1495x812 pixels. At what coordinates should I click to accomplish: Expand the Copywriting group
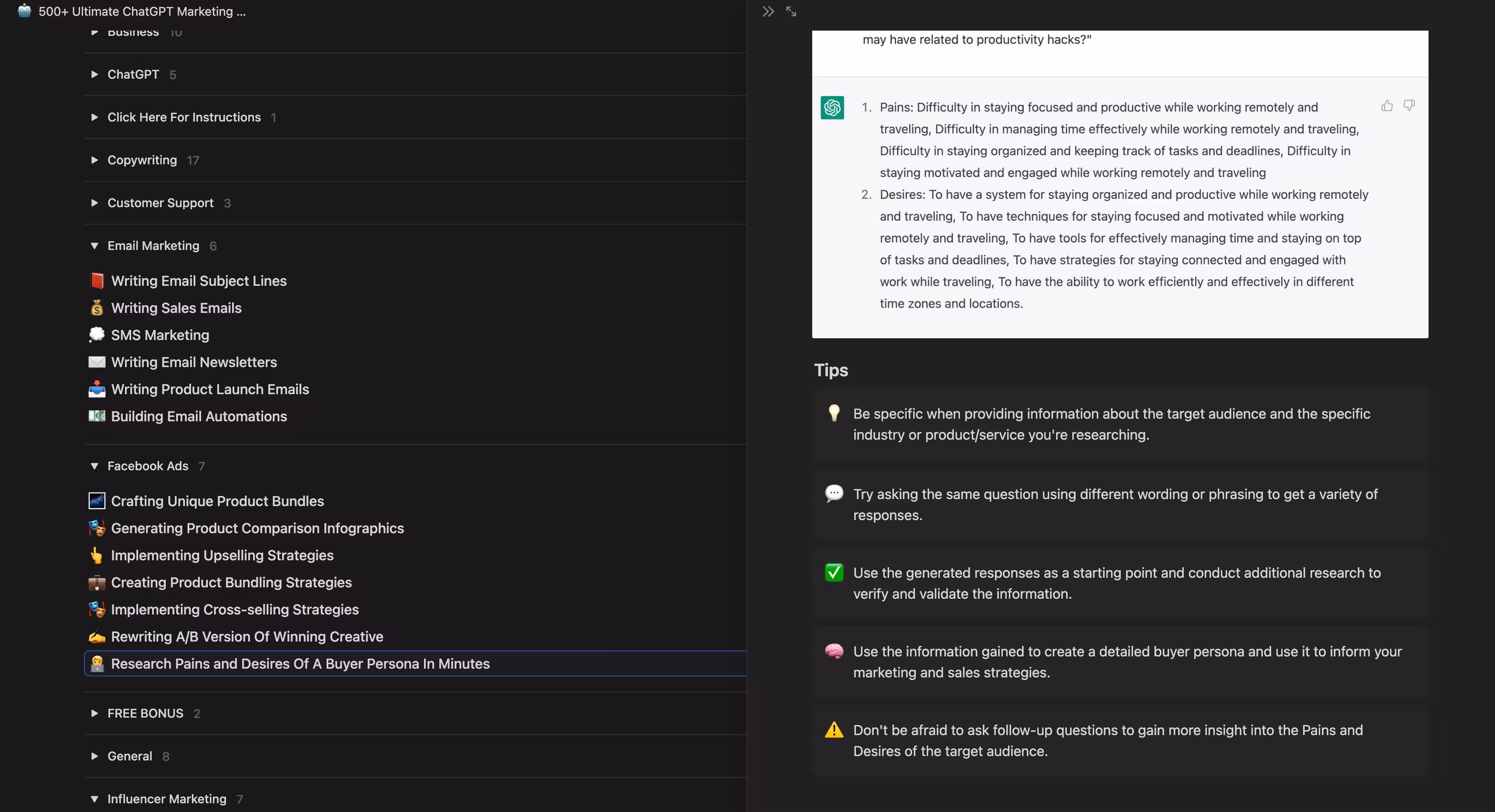click(x=94, y=160)
